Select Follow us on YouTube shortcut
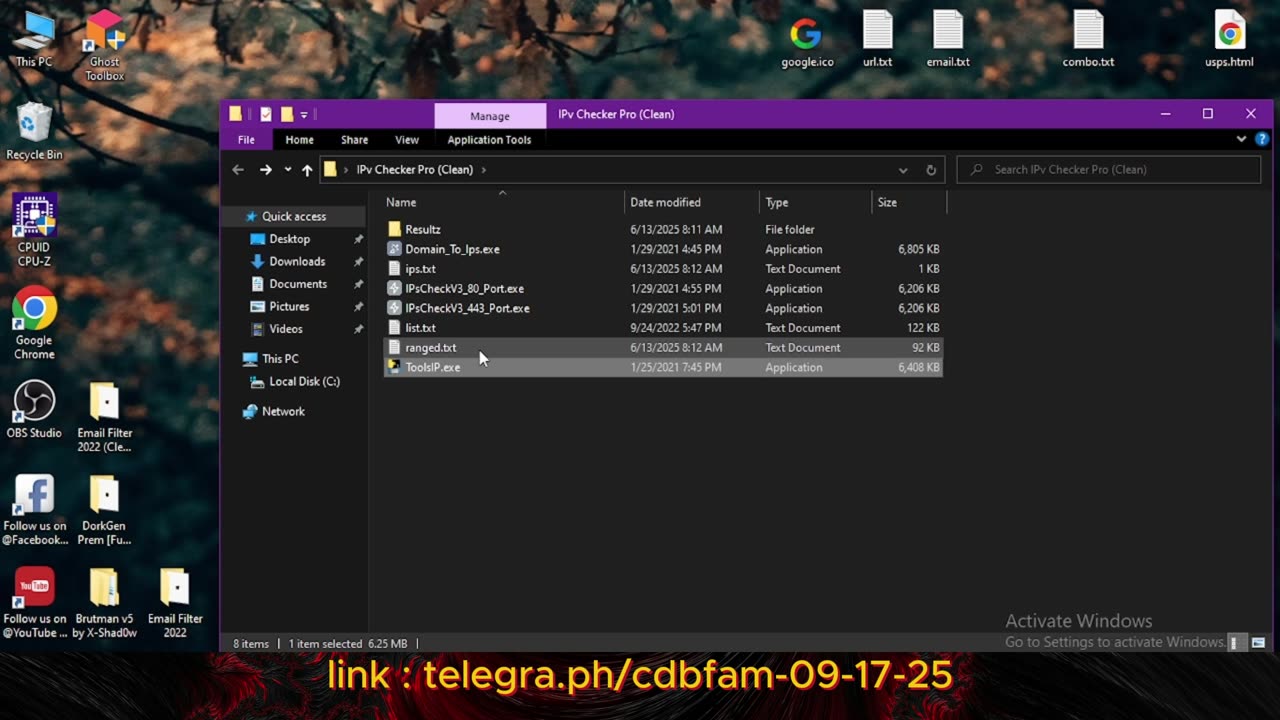Image resolution: width=1280 pixels, height=720 pixels. (34, 603)
